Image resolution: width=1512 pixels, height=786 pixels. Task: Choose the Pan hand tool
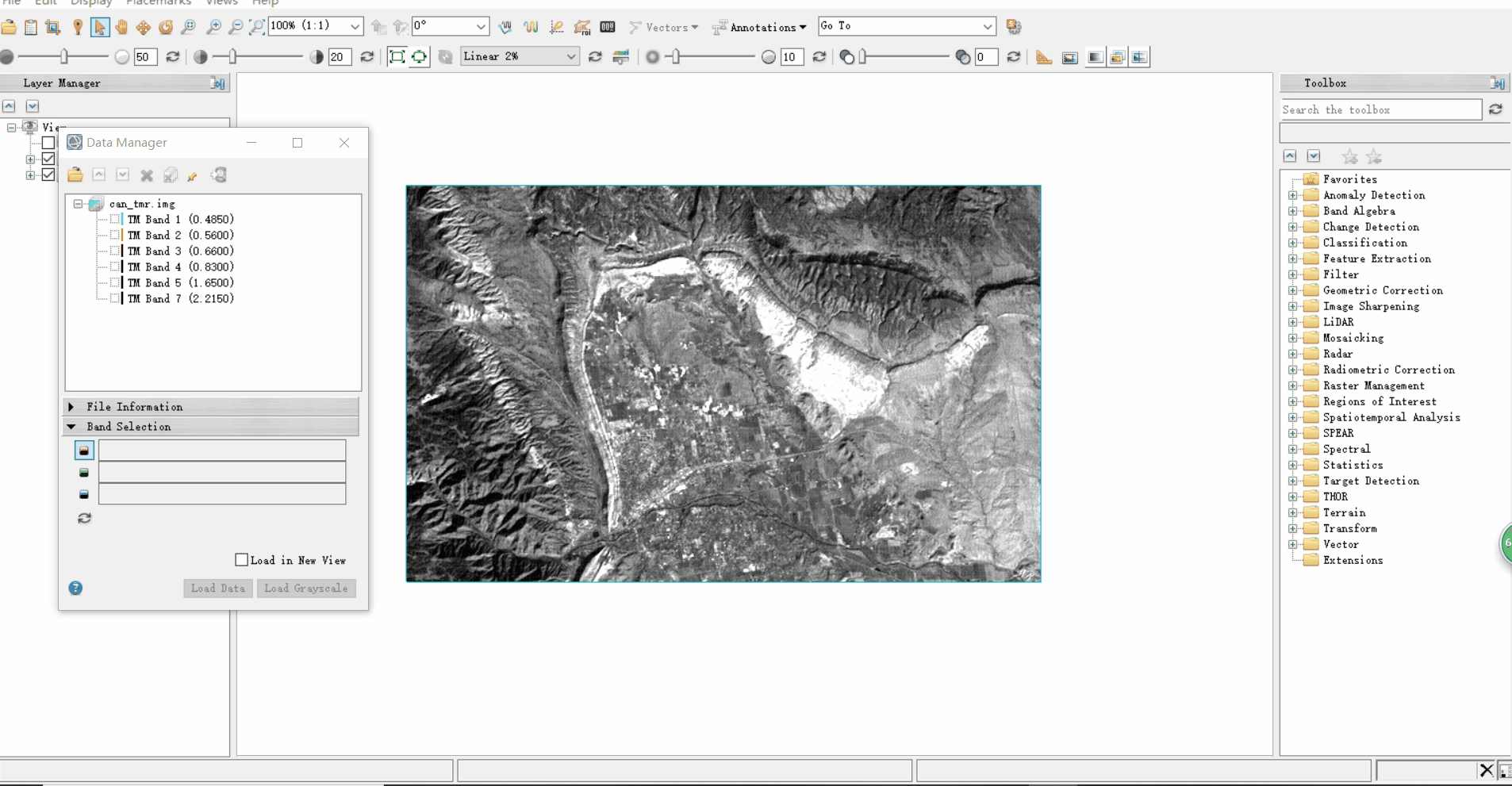121,27
